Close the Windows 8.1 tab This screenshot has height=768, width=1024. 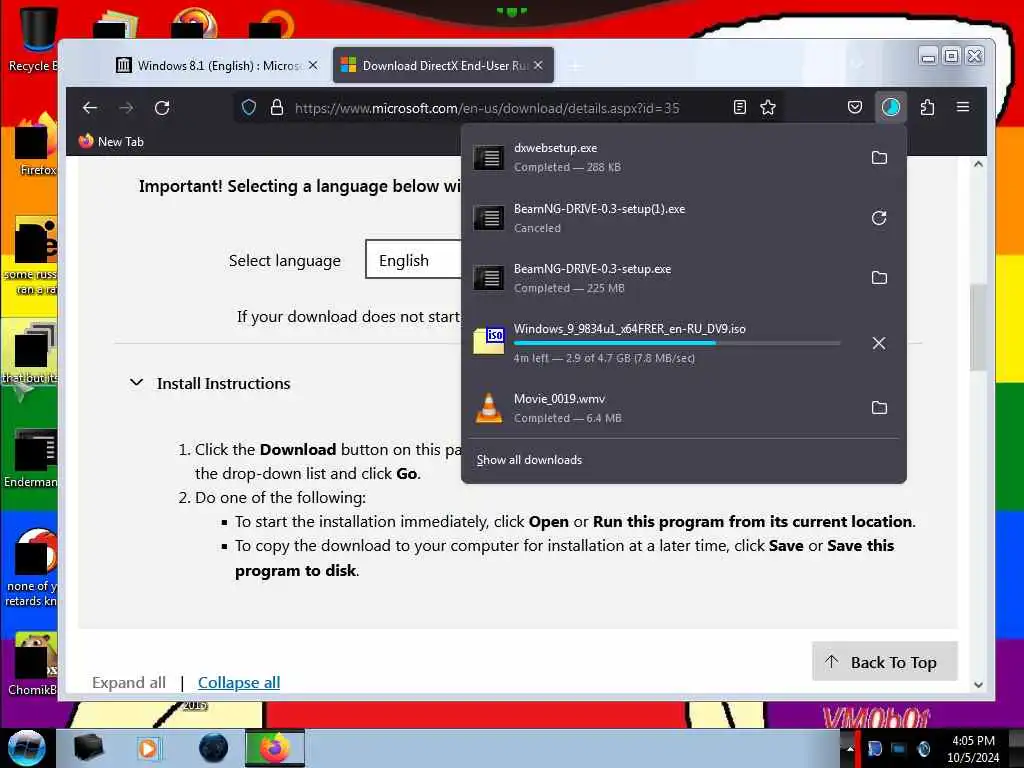click(313, 65)
